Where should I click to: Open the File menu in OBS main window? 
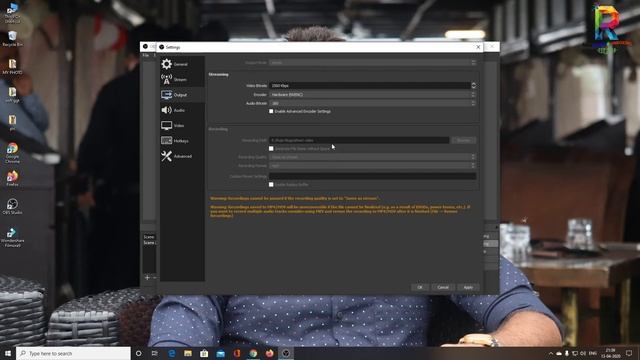146,56
